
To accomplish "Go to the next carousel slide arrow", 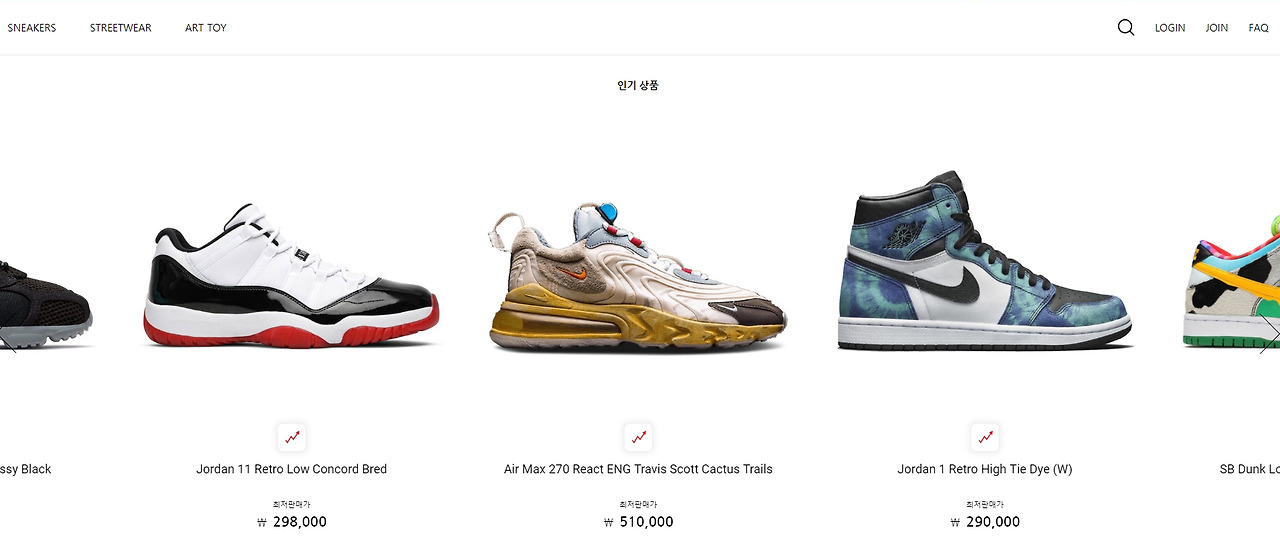I will click(x=1269, y=336).
